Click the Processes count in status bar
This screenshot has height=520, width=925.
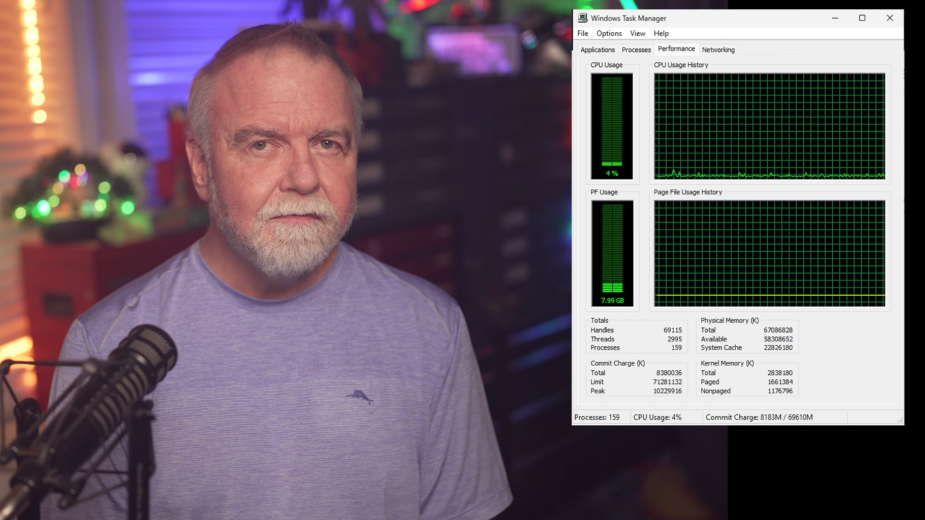(x=598, y=417)
